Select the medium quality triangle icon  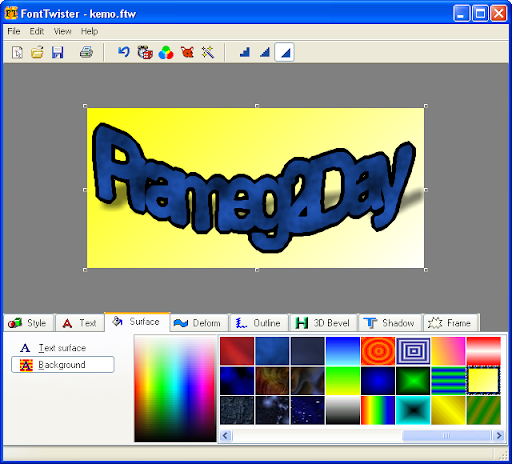(x=265, y=52)
